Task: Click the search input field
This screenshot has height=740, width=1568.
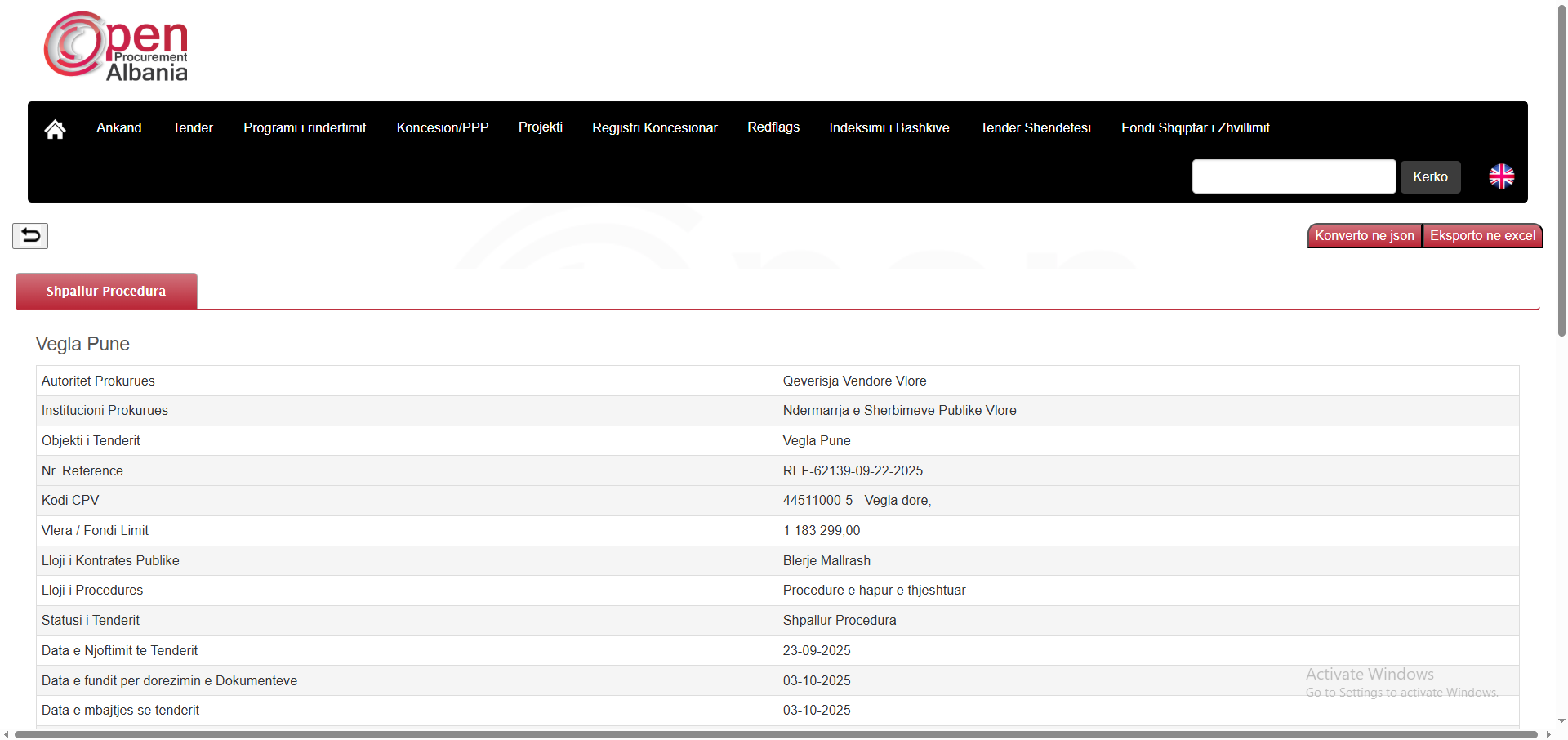Action: [1294, 176]
